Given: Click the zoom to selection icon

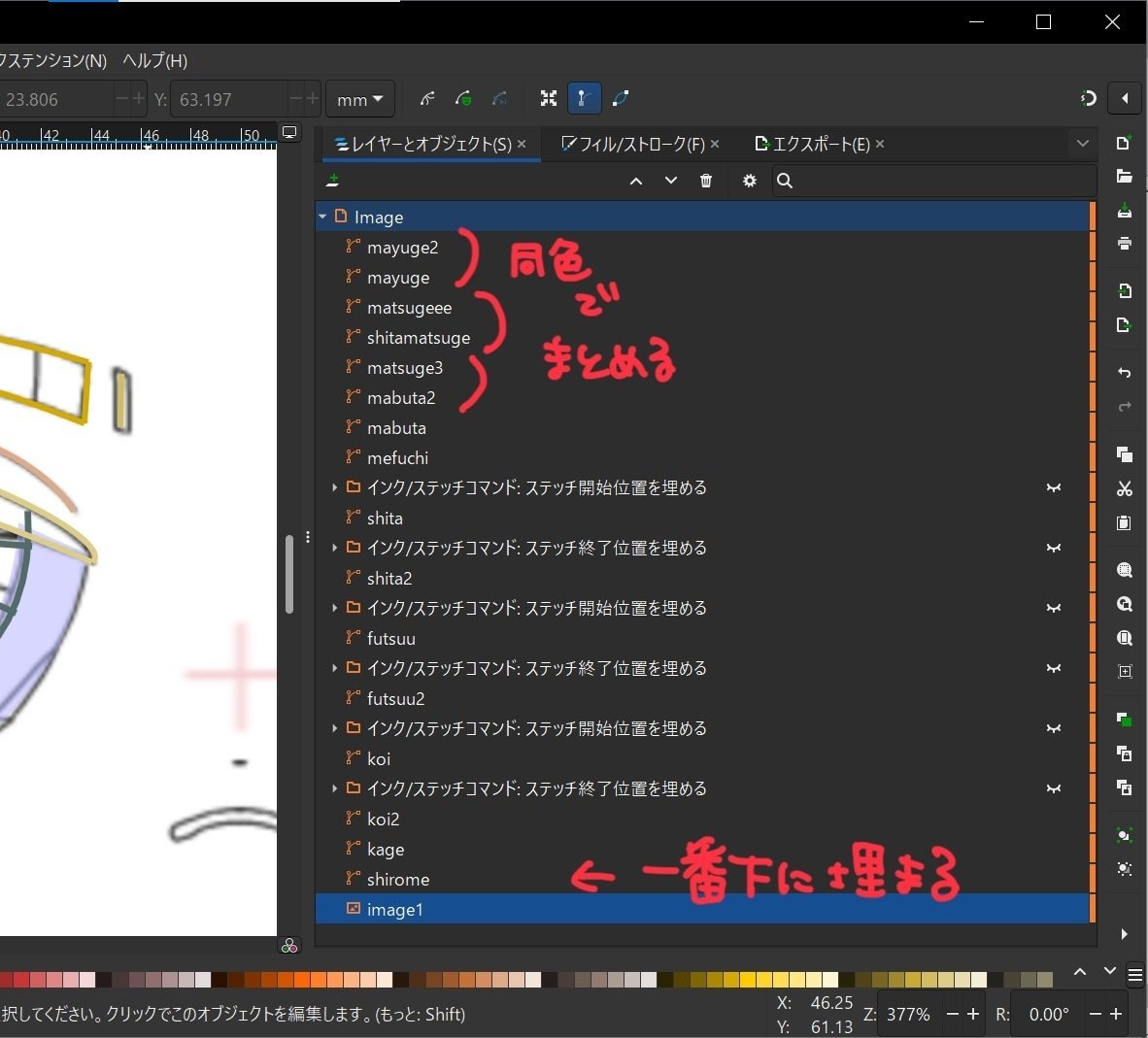Looking at the screenshot, I should tap(1124, 570).
